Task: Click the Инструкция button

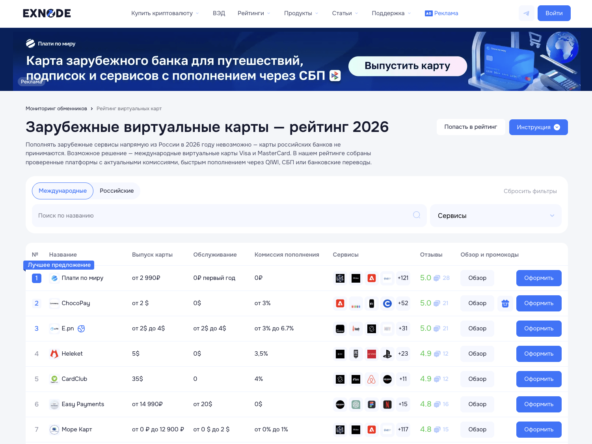Action: [538, 127]
